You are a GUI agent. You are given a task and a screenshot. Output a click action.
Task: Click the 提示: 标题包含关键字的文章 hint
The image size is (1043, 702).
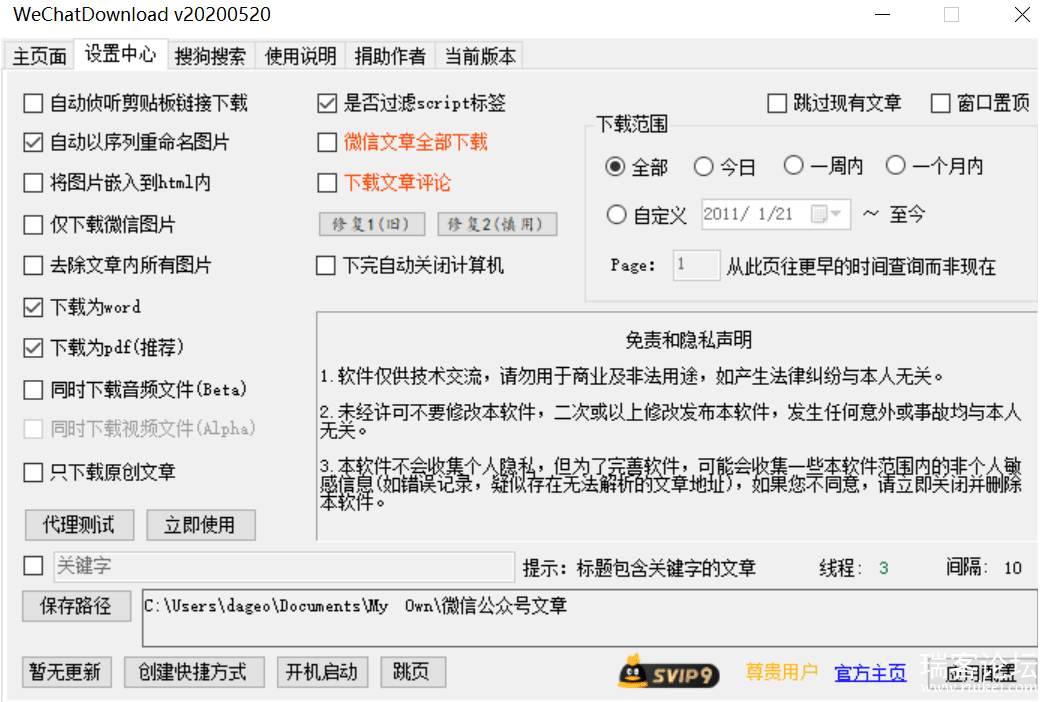tap(639, 568)
